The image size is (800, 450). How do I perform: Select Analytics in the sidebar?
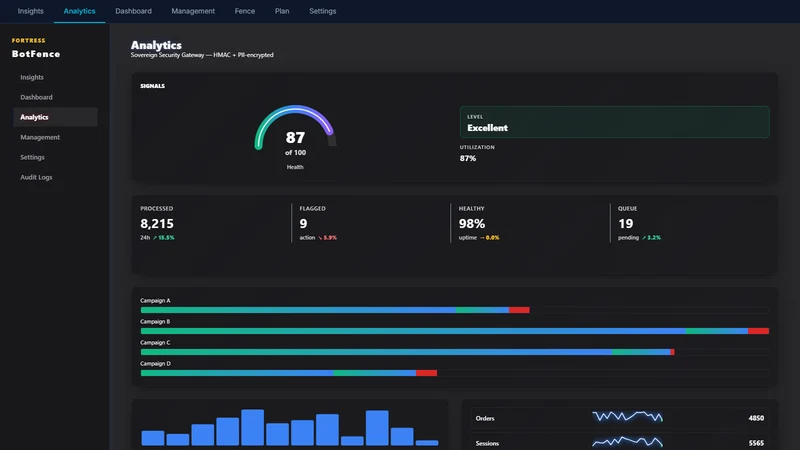(55, 117)
